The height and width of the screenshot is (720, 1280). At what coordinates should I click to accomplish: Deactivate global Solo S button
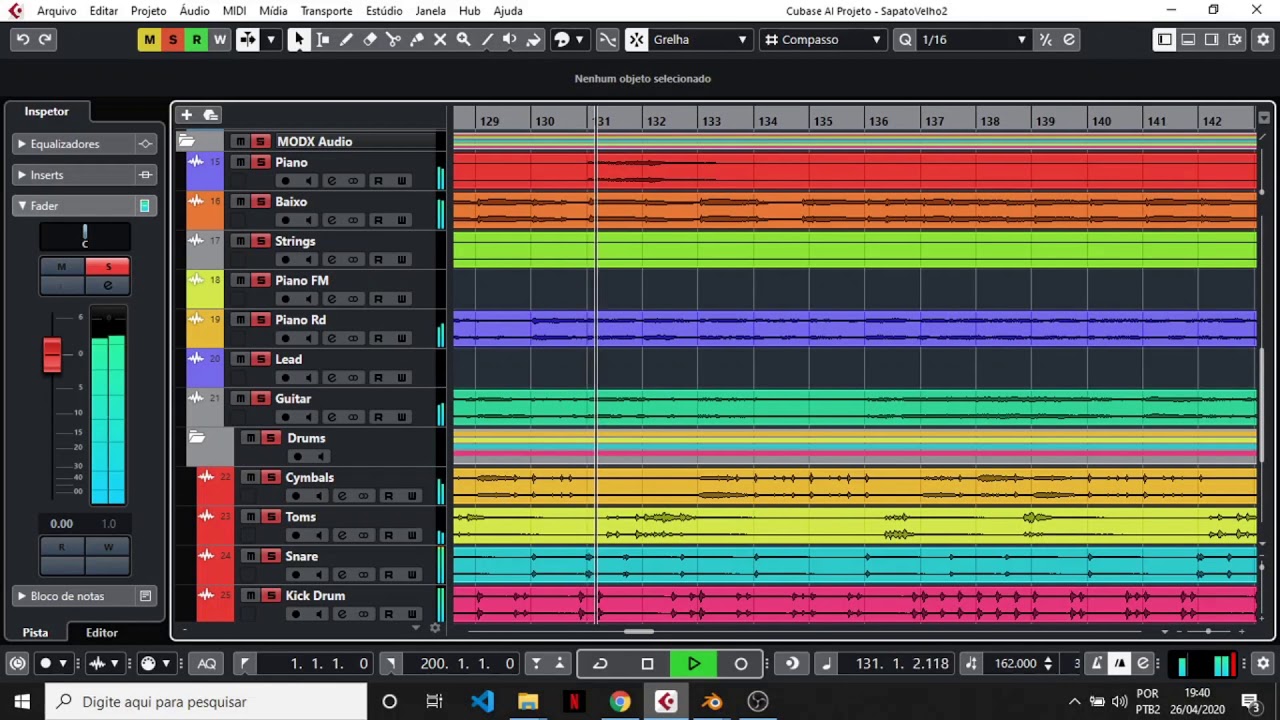(173, 40)
